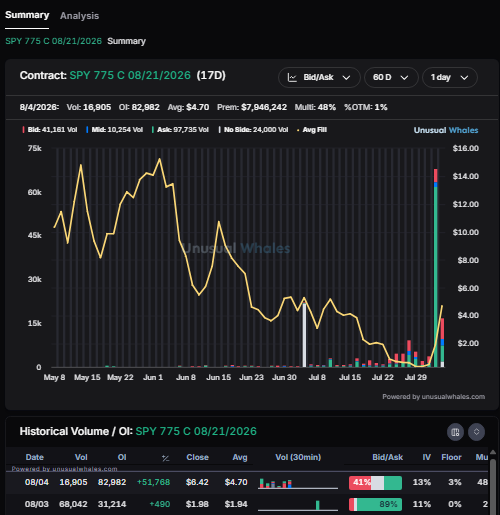The width and height of the screenshot is (500, 515).
Task: Sort table by Close column
Action: (197, 457)
